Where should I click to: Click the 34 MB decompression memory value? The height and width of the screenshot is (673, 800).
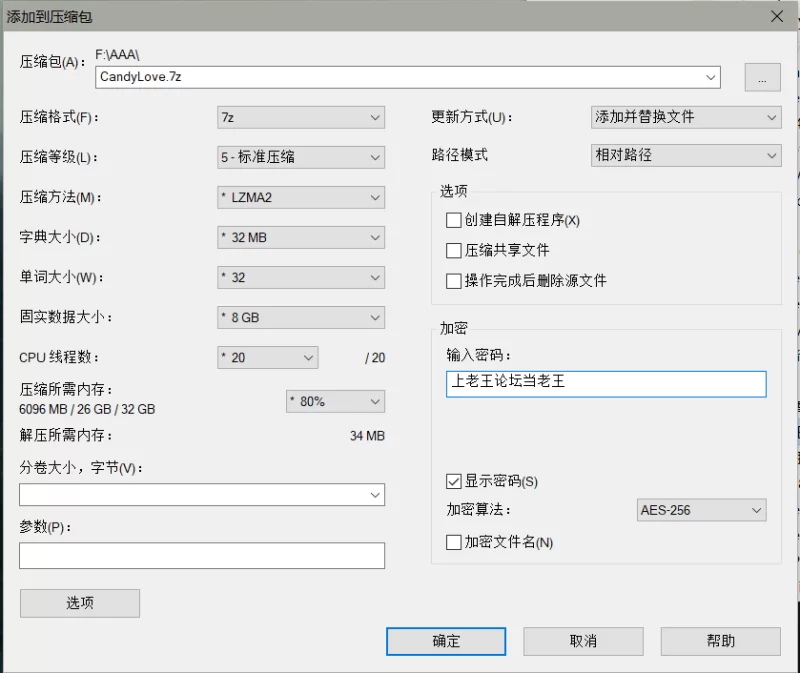point(367,436)
